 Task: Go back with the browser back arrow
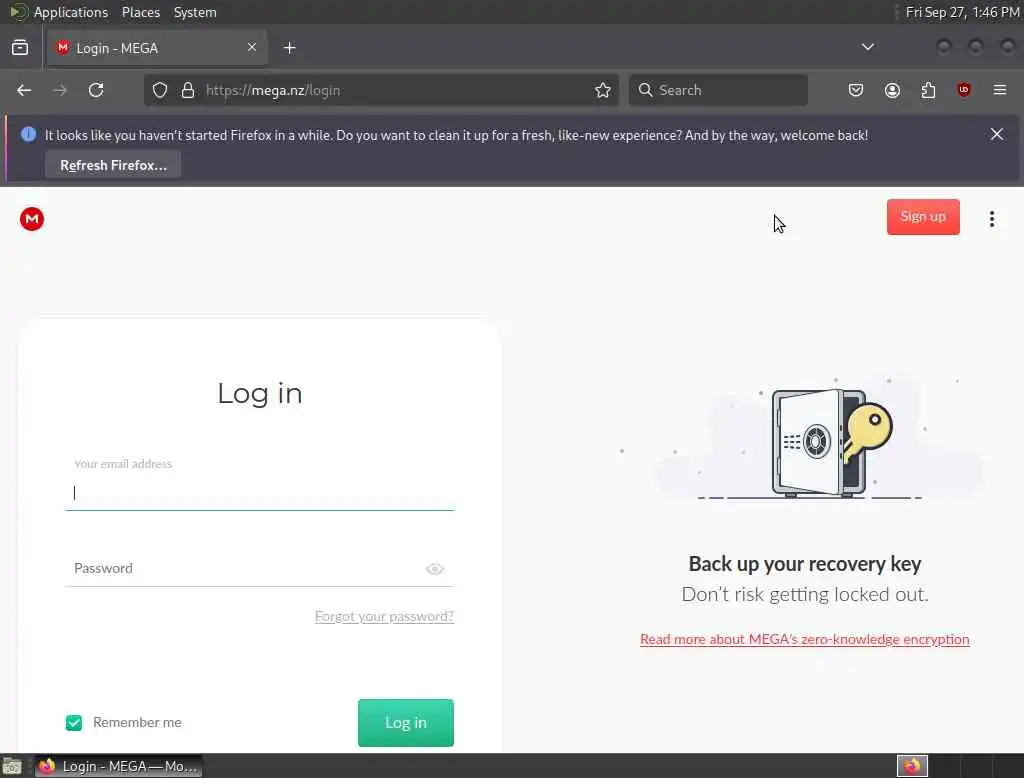click(x=24, y=90)
